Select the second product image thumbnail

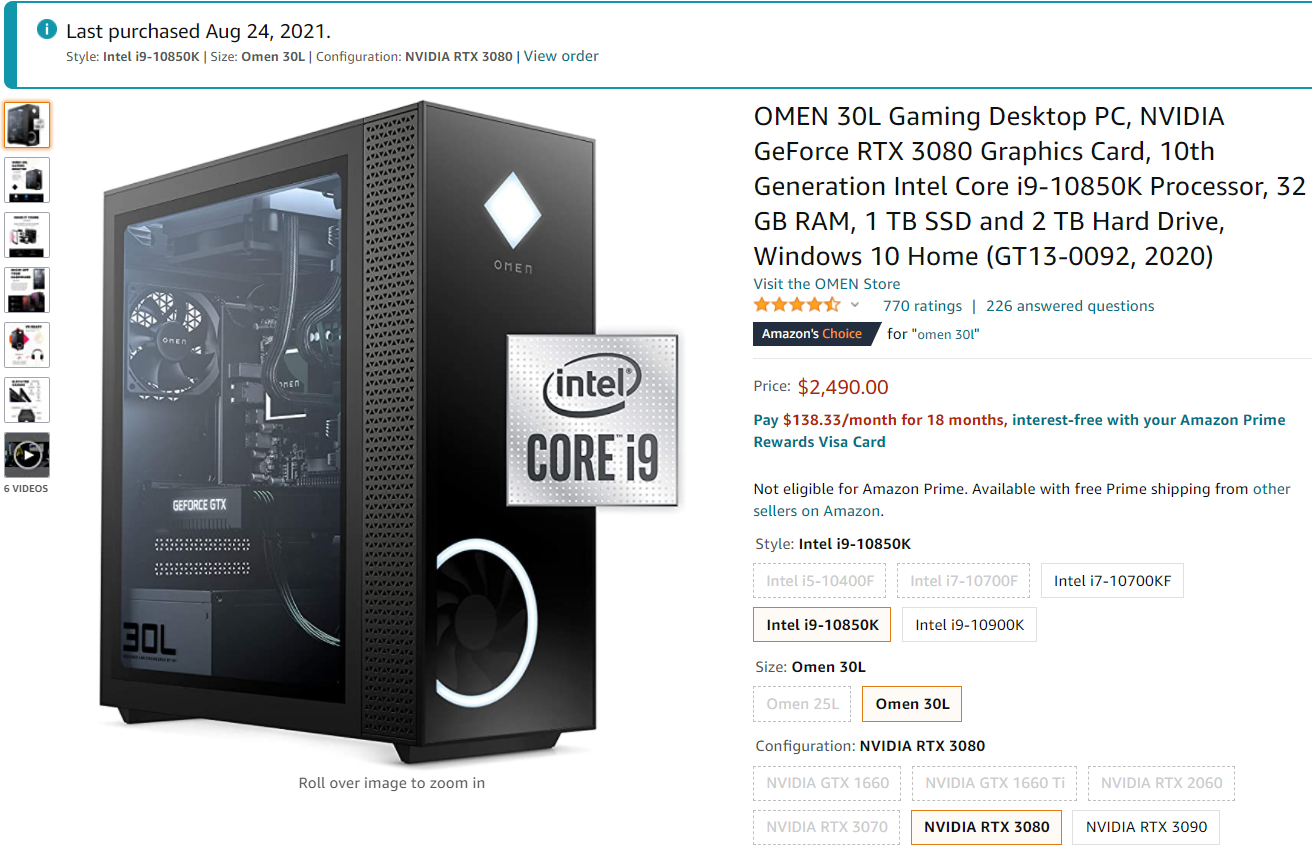[27, 180]
